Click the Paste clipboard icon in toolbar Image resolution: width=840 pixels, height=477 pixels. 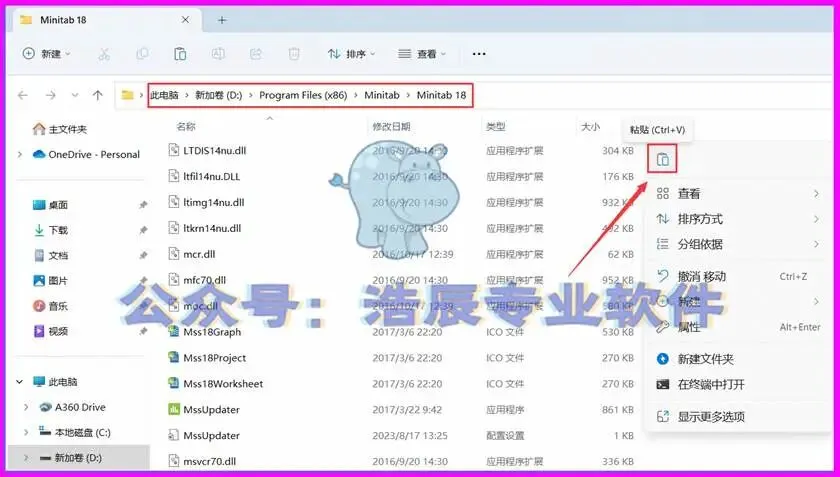pyautogui.click(x=180, y=54)
